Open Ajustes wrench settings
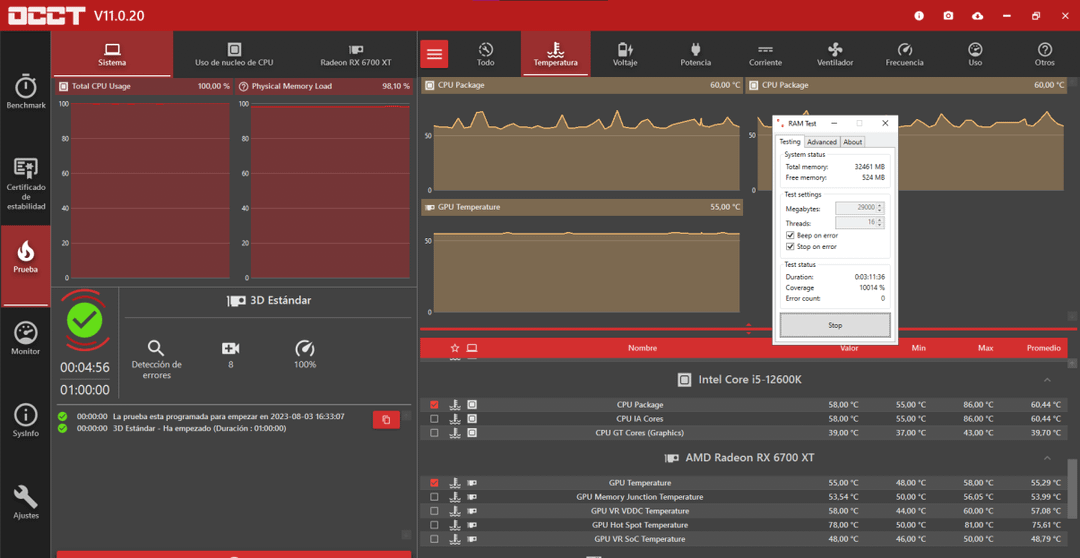The image size is (1080, 558). coord(25,502)
